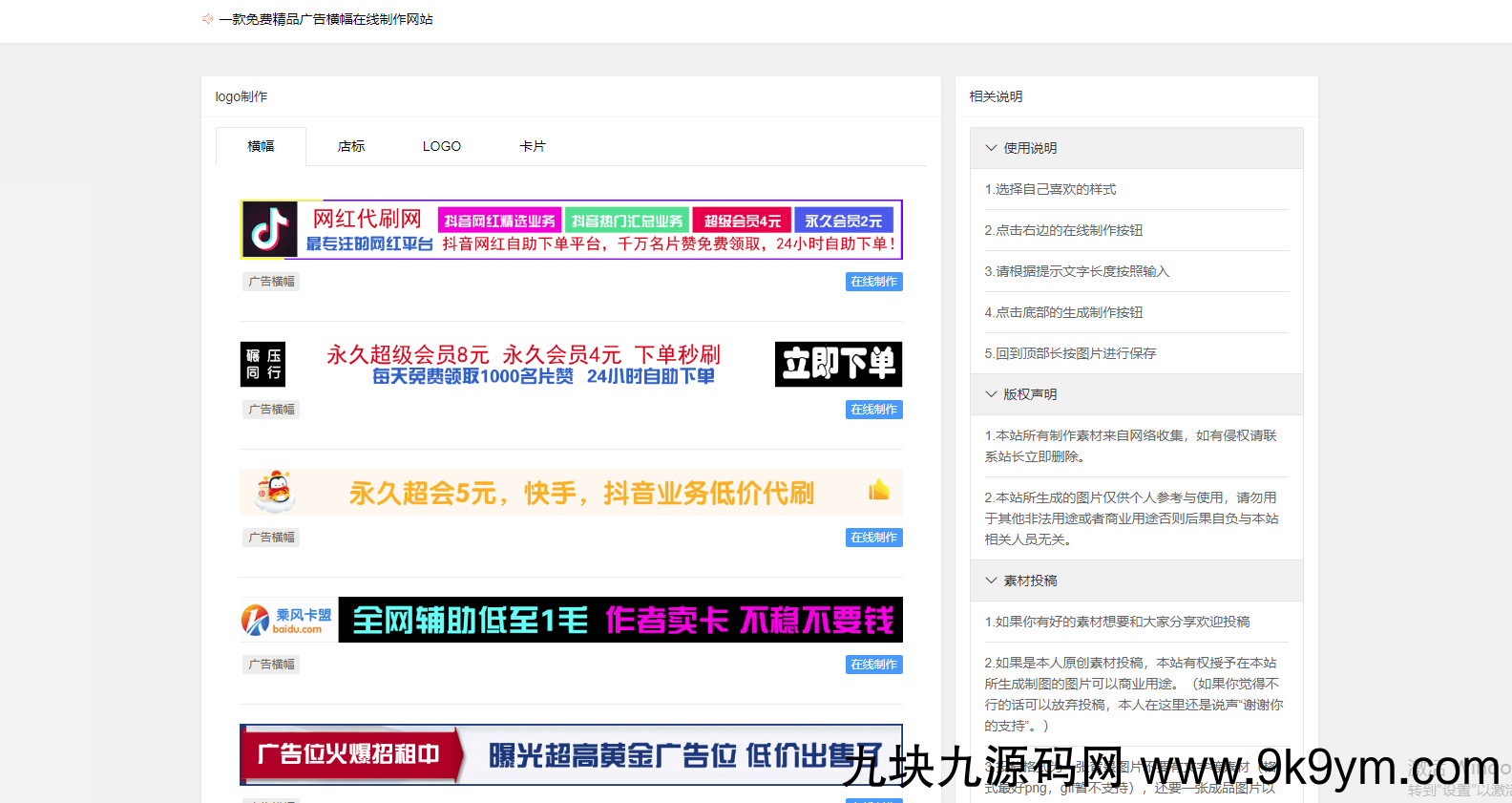This screenshot has height=803, width=1512.
Task: Switch to the 店标 tab
Action: [x=351, y=146]
